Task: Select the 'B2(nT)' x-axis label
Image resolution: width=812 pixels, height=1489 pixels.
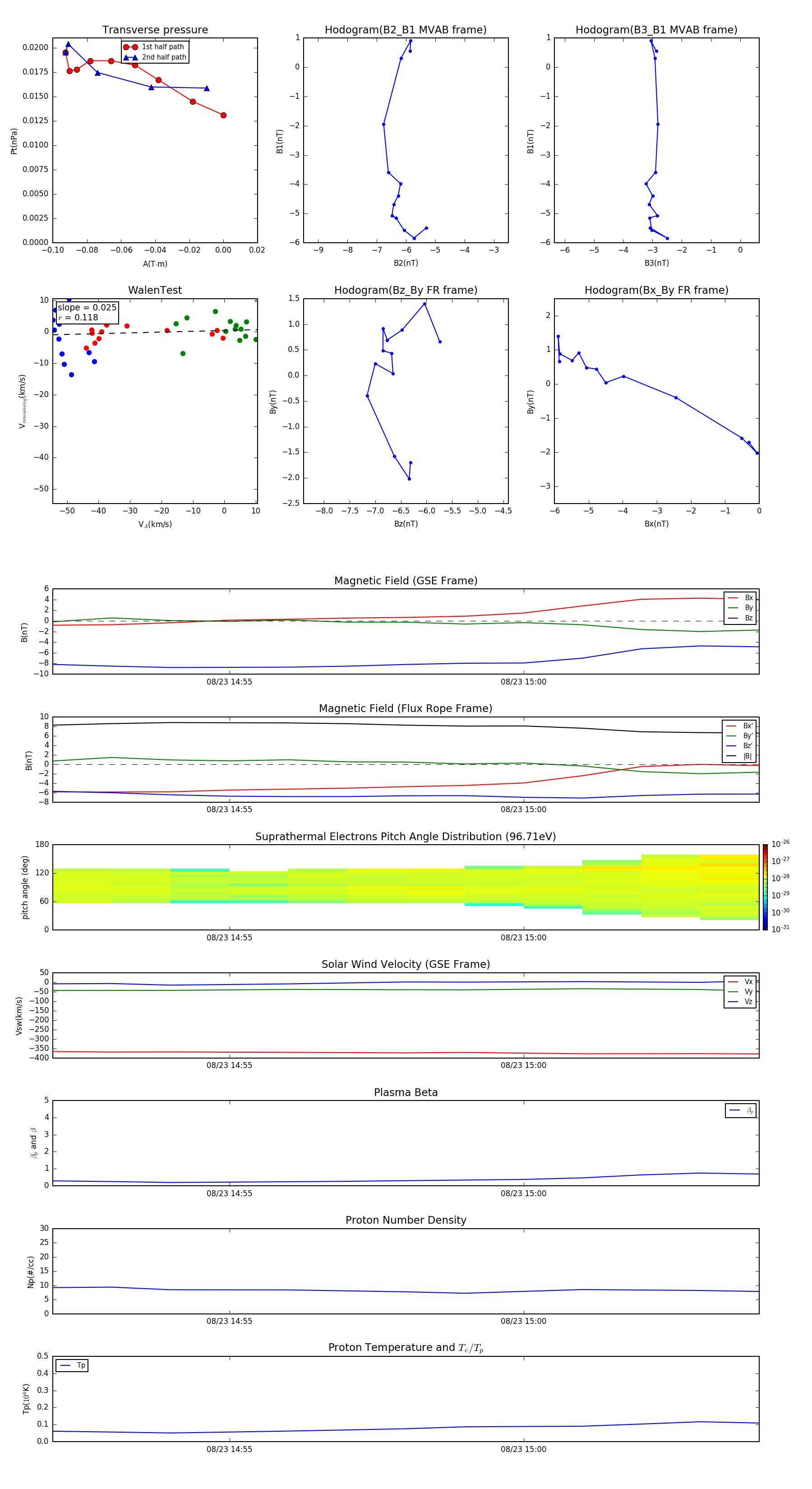Action: coord(406,263)
